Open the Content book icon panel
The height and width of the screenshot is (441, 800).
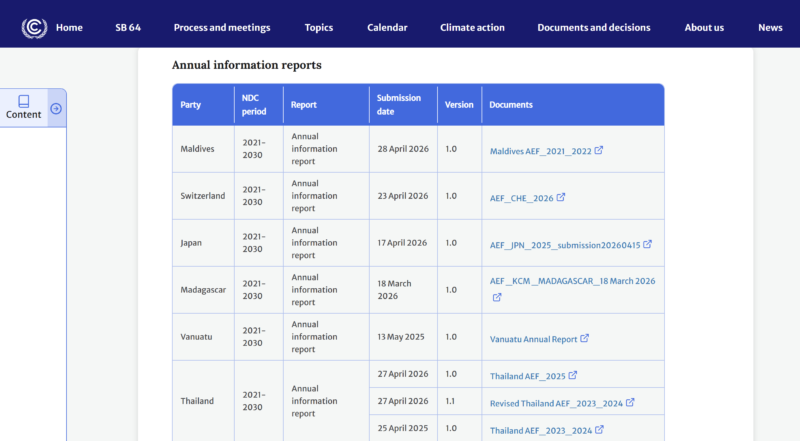24,102
